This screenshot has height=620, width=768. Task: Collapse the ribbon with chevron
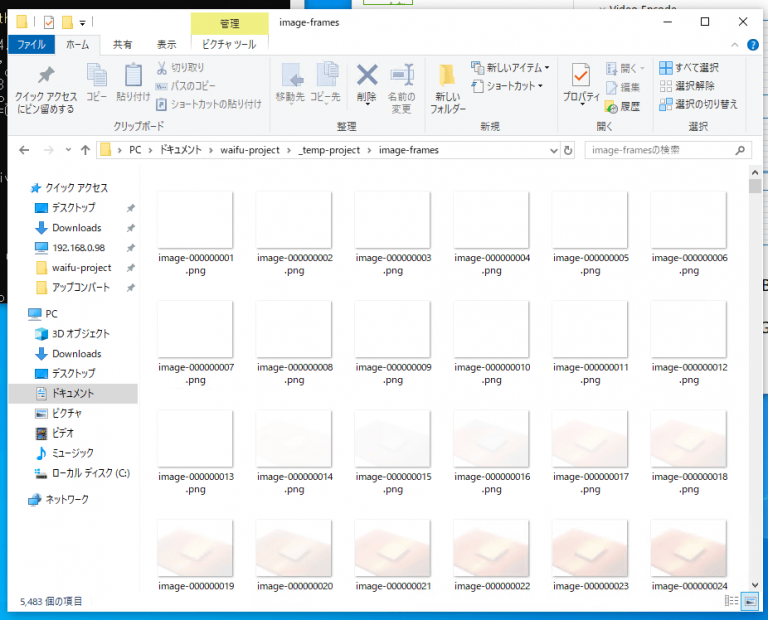pos(735,45)
